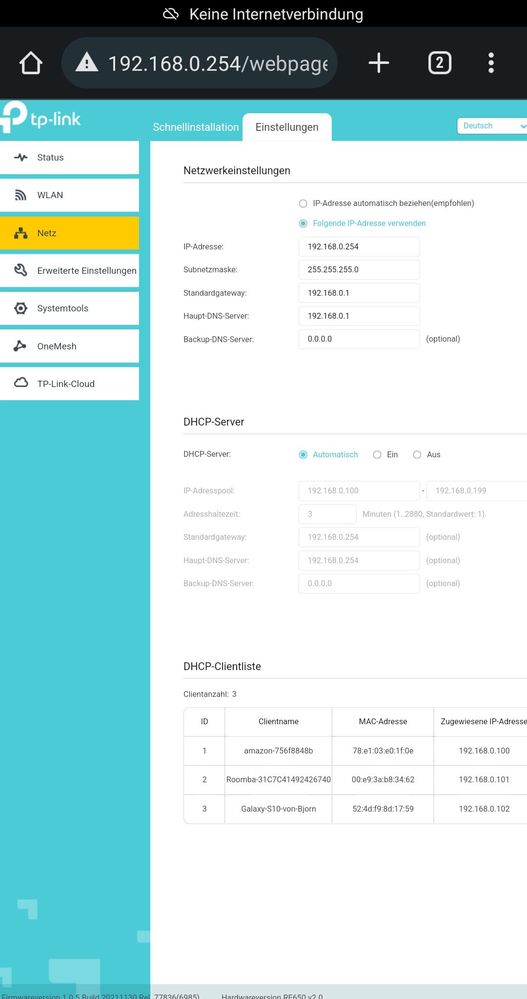Open Erweiterte Einstellungen menu item
This screenshot has height=999, width=527.
click(69, 271)
